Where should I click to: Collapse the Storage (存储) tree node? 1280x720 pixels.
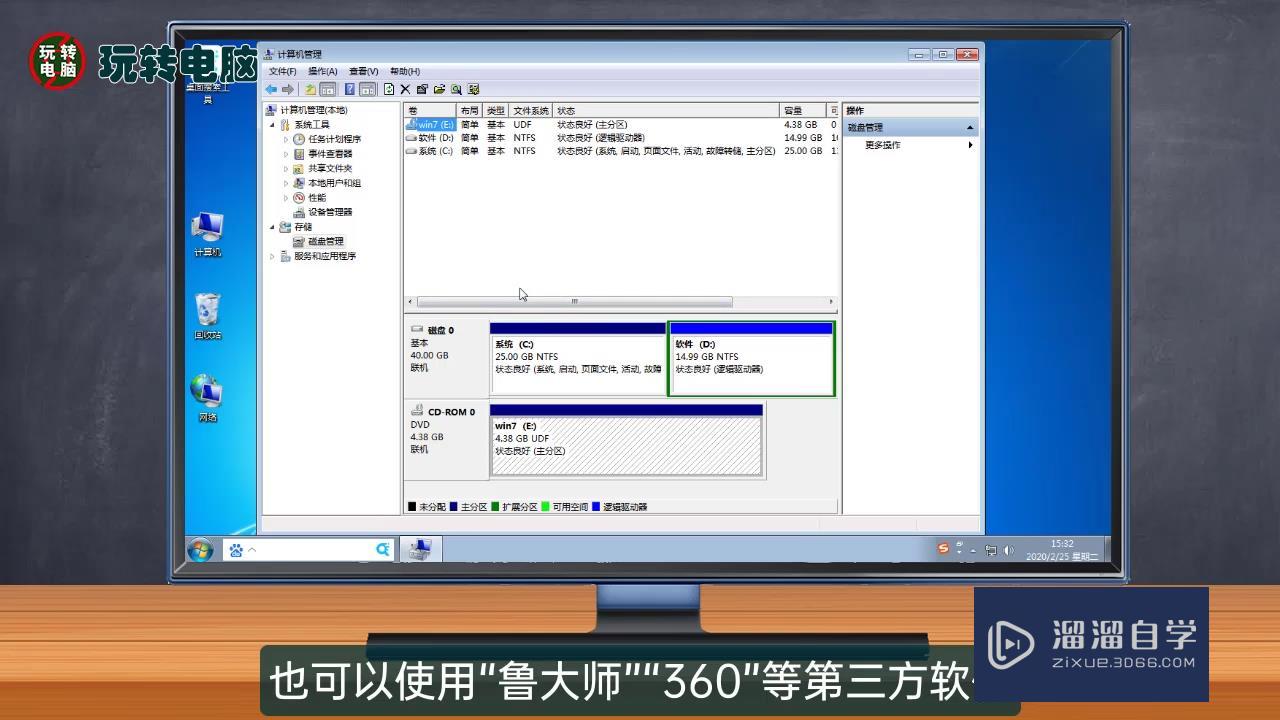[x=272, y=227]
